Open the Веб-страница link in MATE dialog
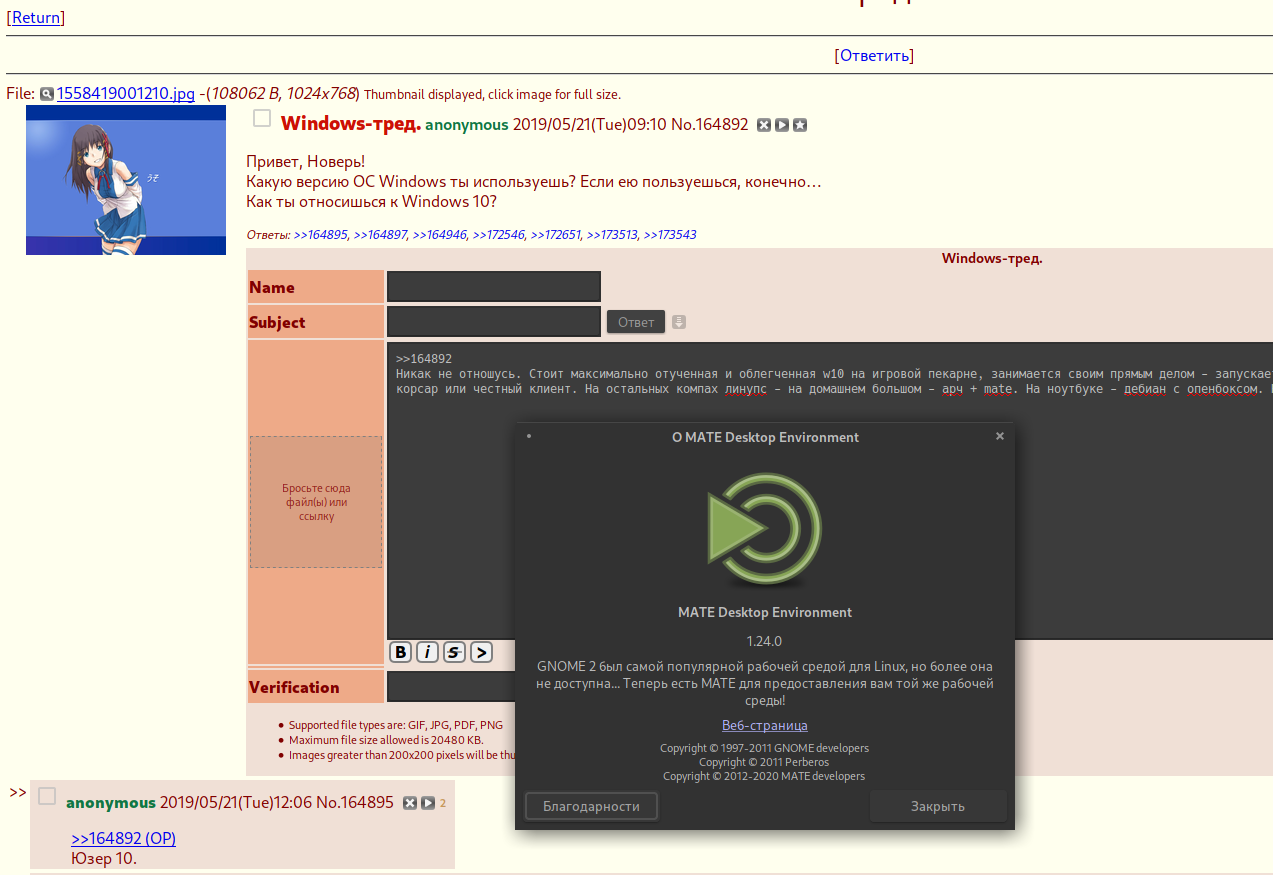The height and width of the screenshot is (875, 1273). [x=765, y=725]
